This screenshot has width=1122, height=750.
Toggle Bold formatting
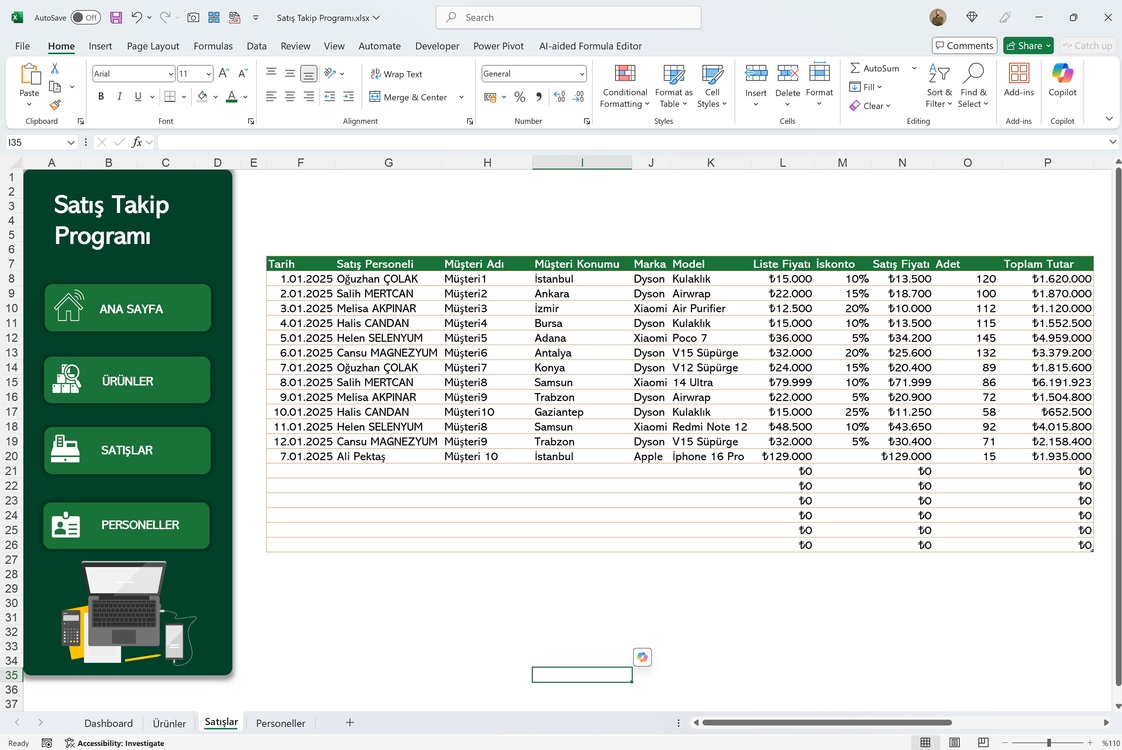click(101, 97)
